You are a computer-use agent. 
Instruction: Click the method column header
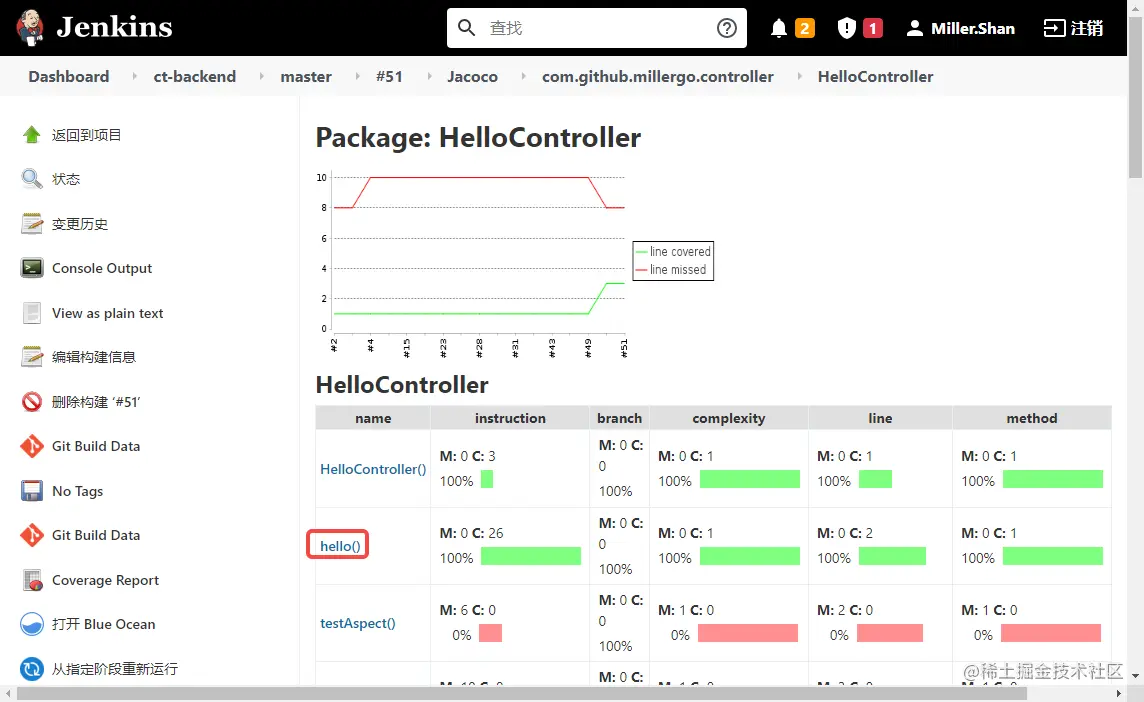(x=1032, y=418)
